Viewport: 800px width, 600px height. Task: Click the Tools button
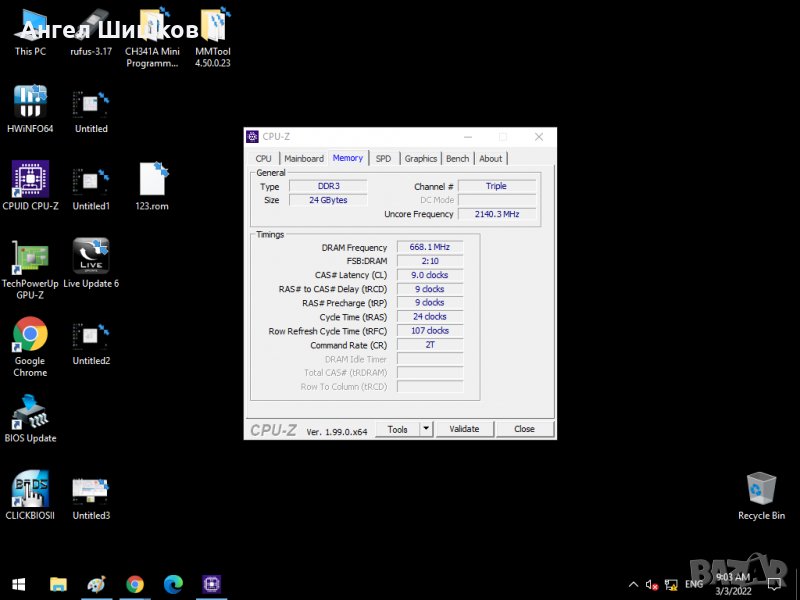pos(398,429)
